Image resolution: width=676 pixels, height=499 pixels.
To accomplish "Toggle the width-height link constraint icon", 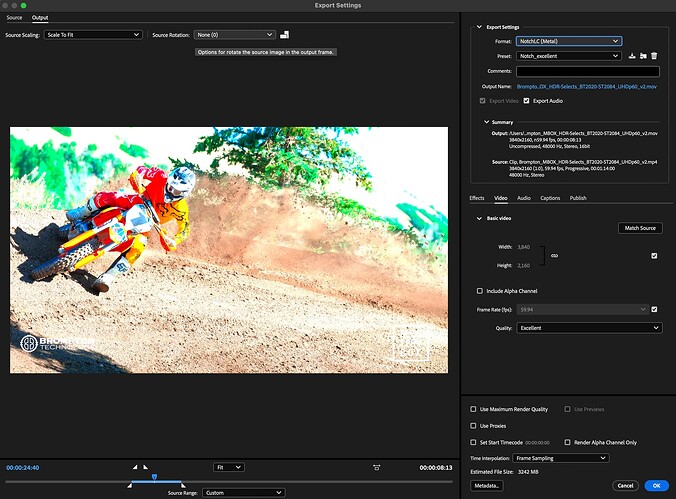I will click(x=554, y=256).
